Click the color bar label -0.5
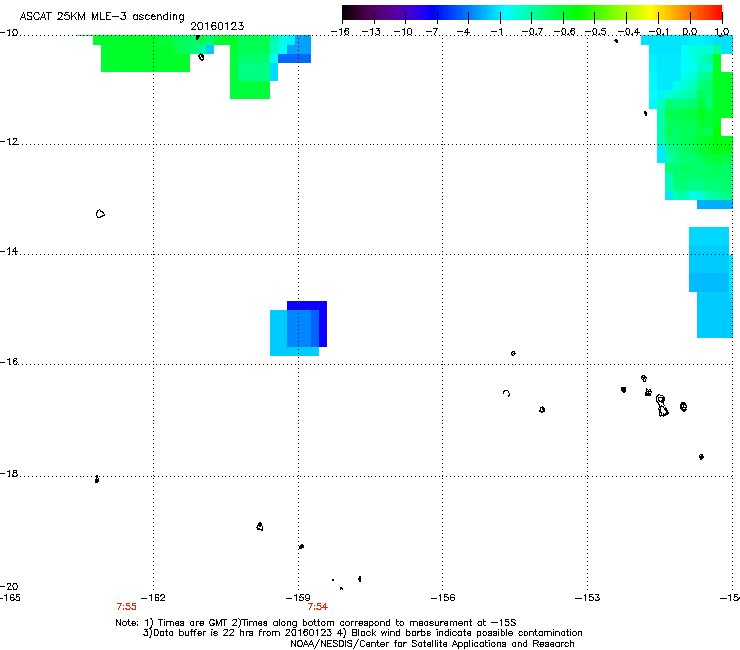The height and width of the screenshot is (650, 740). pyautogui.click(x=595, y=32)
